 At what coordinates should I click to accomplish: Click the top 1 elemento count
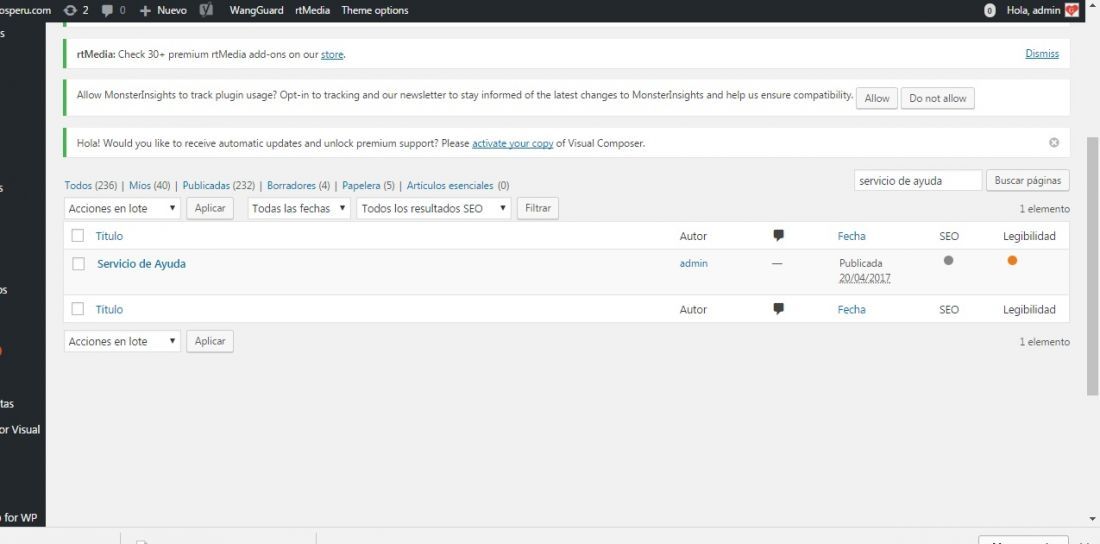(1045, 209)
